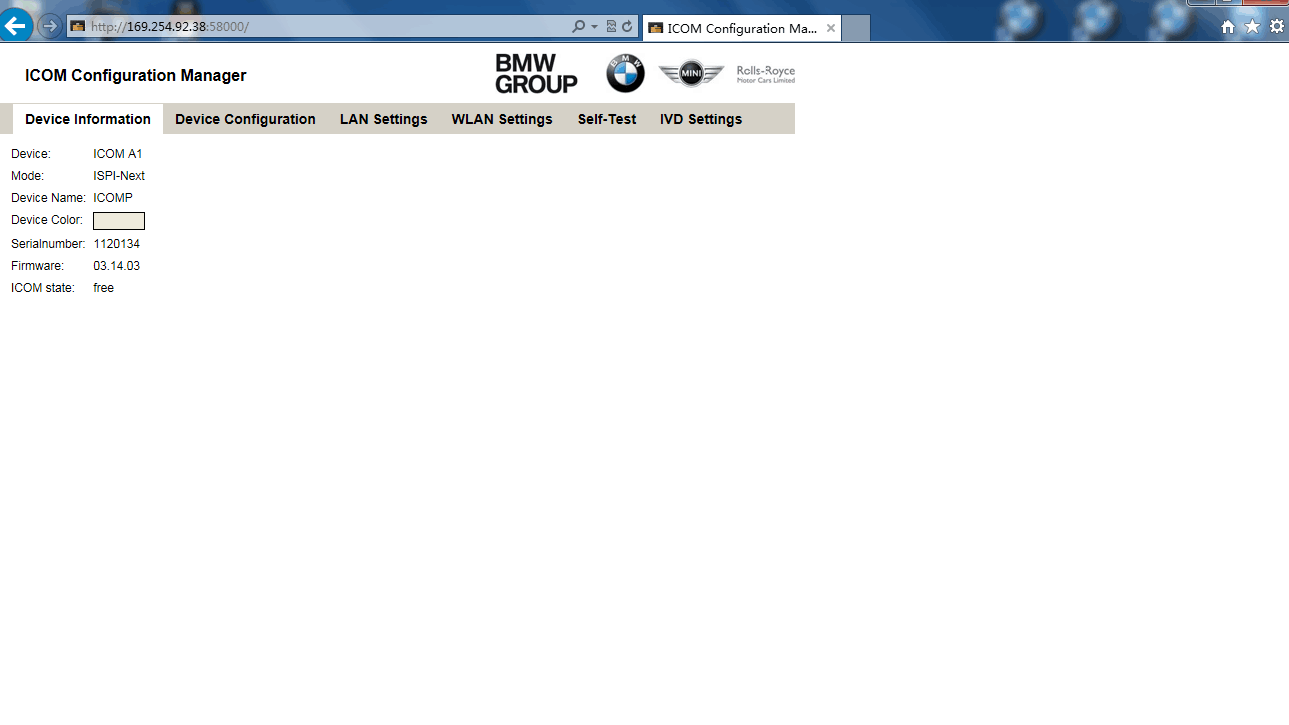This screenshot has width=1289, height=725.
Task: Open the address bar dropdown arrow
Action: pos(594,27)
